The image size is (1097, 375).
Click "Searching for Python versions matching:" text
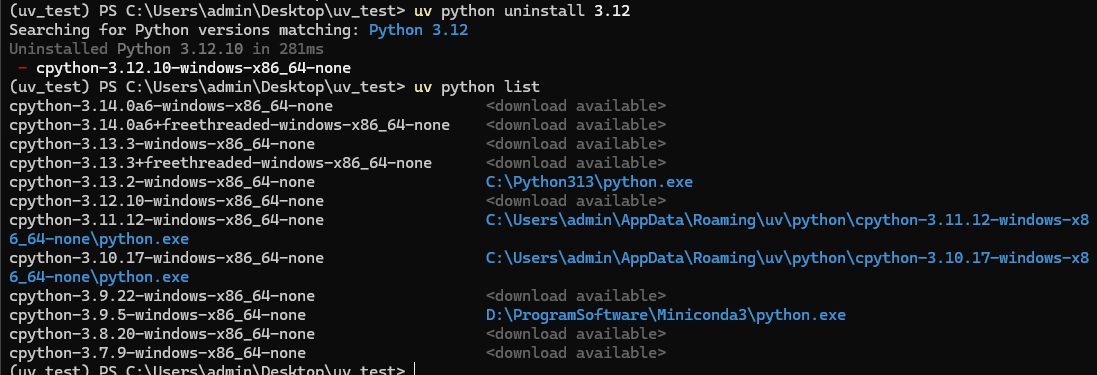click(x=185, y=31)
